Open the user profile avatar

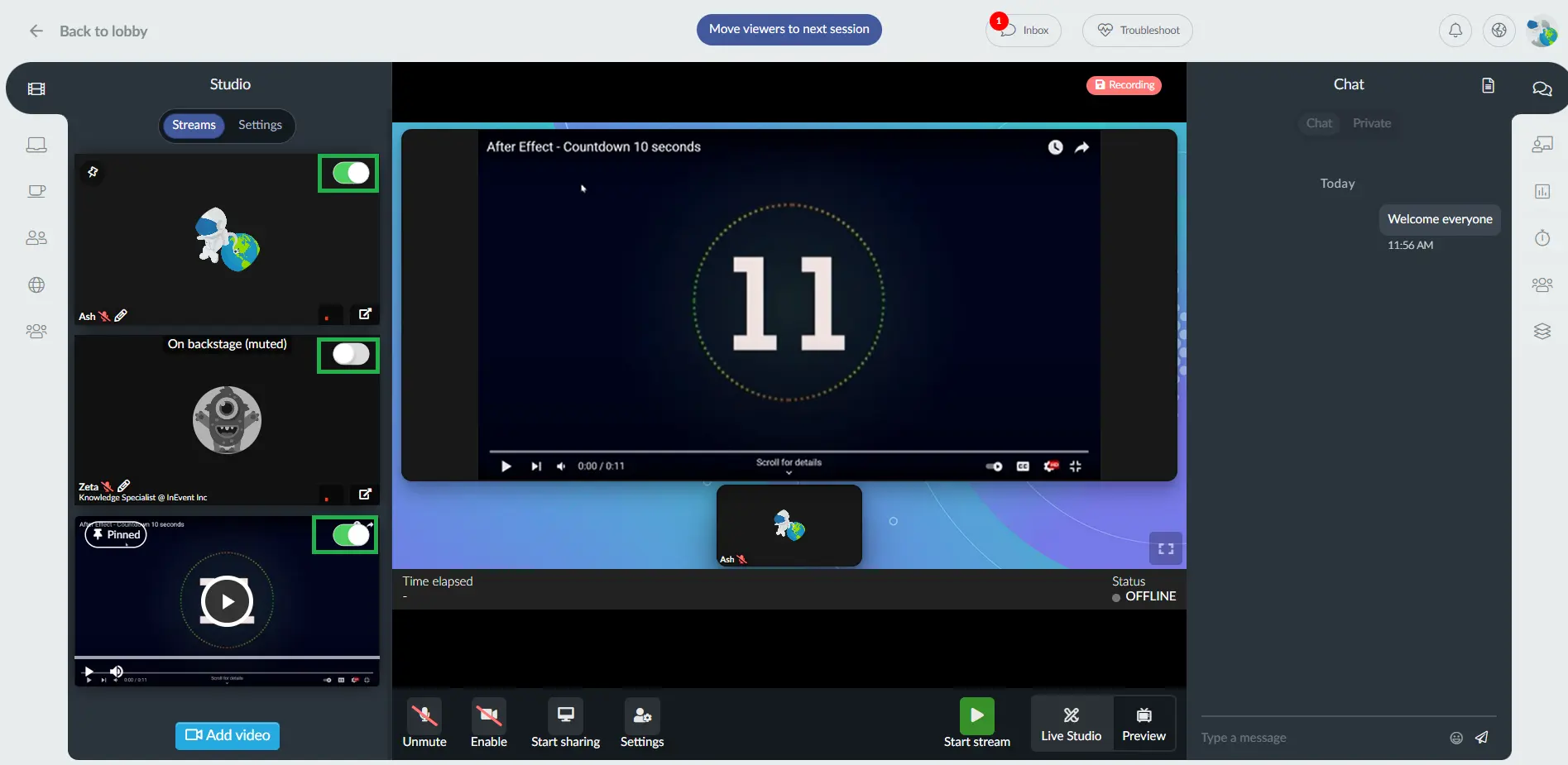[x=1542, y=31]
